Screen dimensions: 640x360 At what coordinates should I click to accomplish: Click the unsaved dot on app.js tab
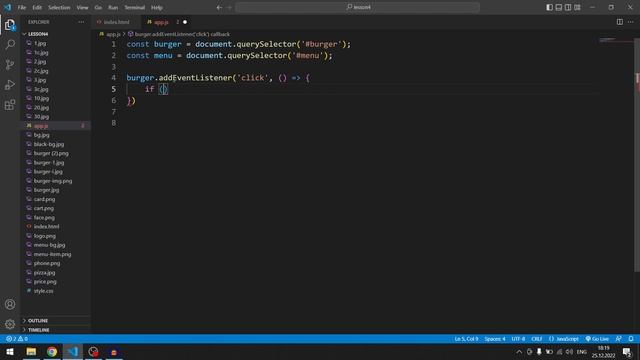pos(185,22)
